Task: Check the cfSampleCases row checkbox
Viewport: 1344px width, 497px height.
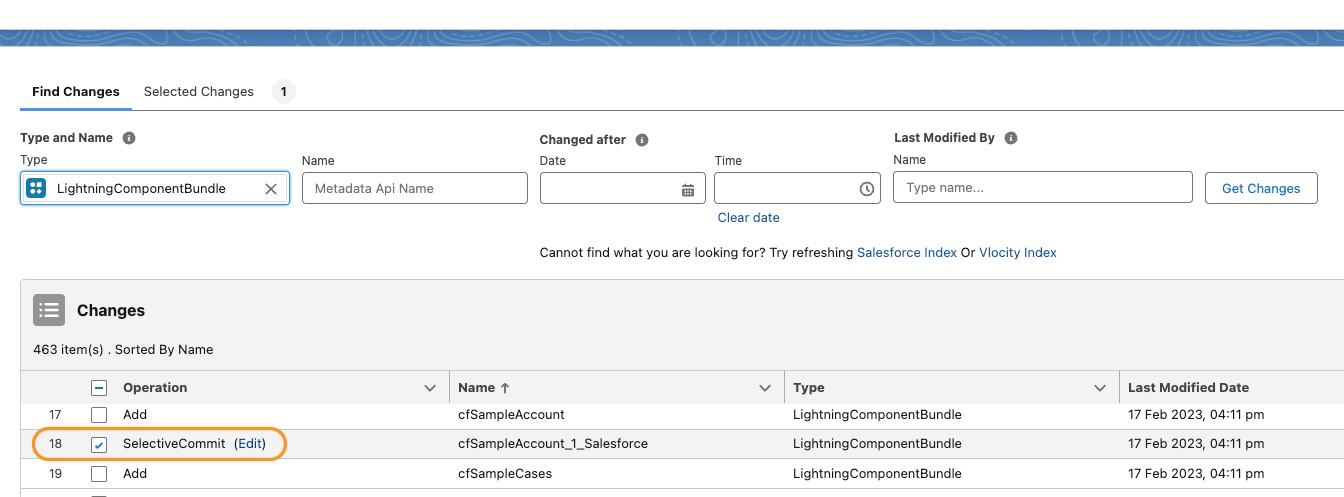Action: tap(99, 474)
